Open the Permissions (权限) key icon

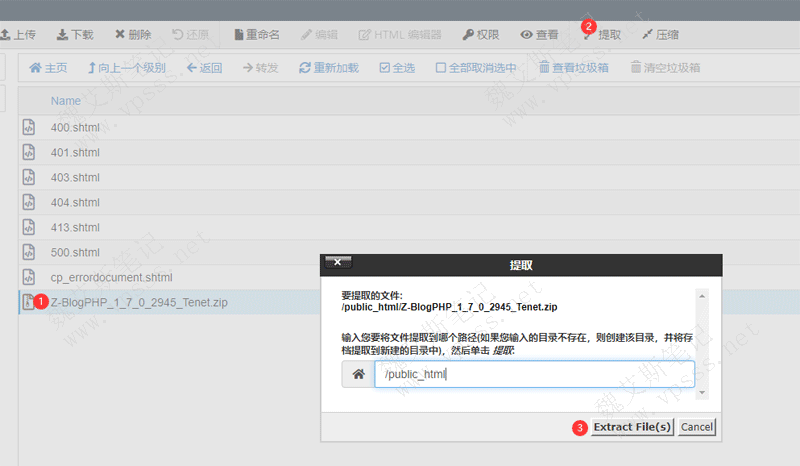coord(469,34)
